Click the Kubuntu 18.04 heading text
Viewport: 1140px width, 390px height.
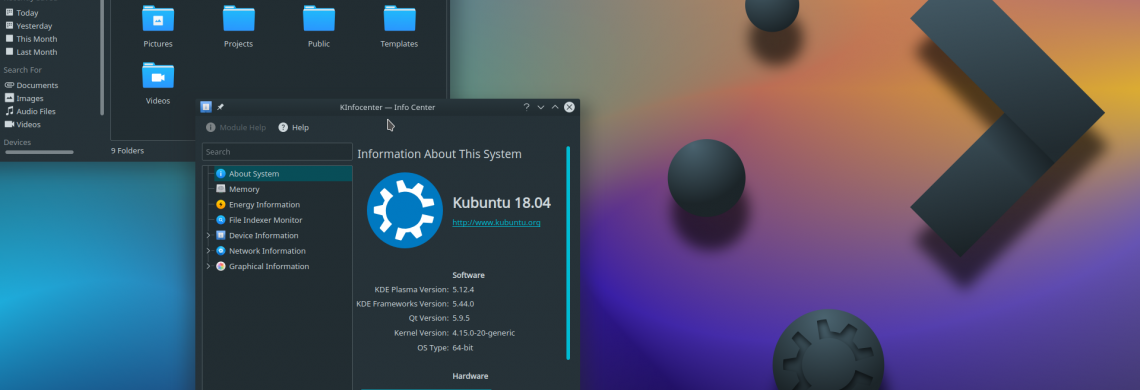[x=502, y=202]
